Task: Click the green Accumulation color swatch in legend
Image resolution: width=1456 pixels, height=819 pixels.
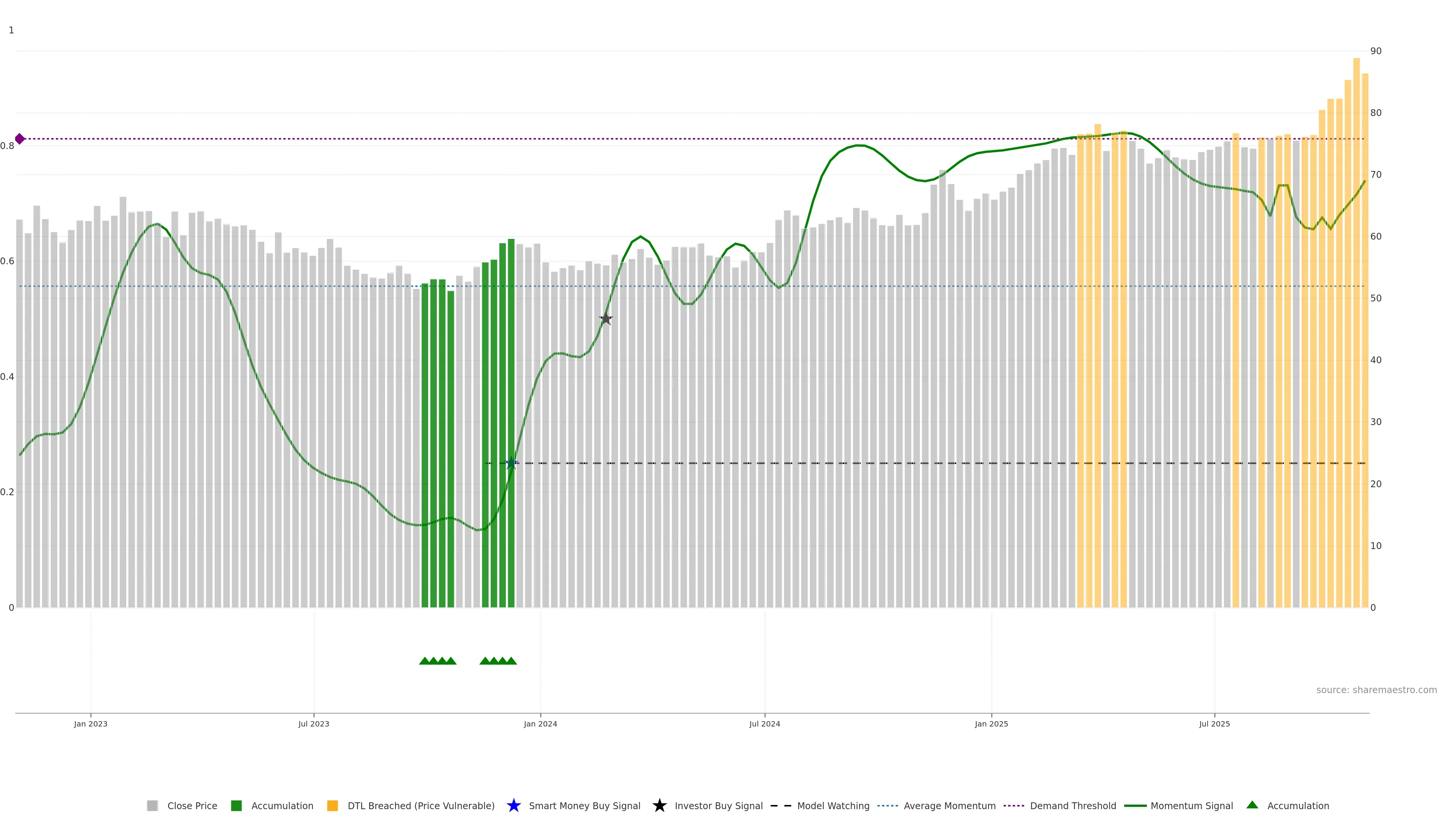Action: point(236,805)
